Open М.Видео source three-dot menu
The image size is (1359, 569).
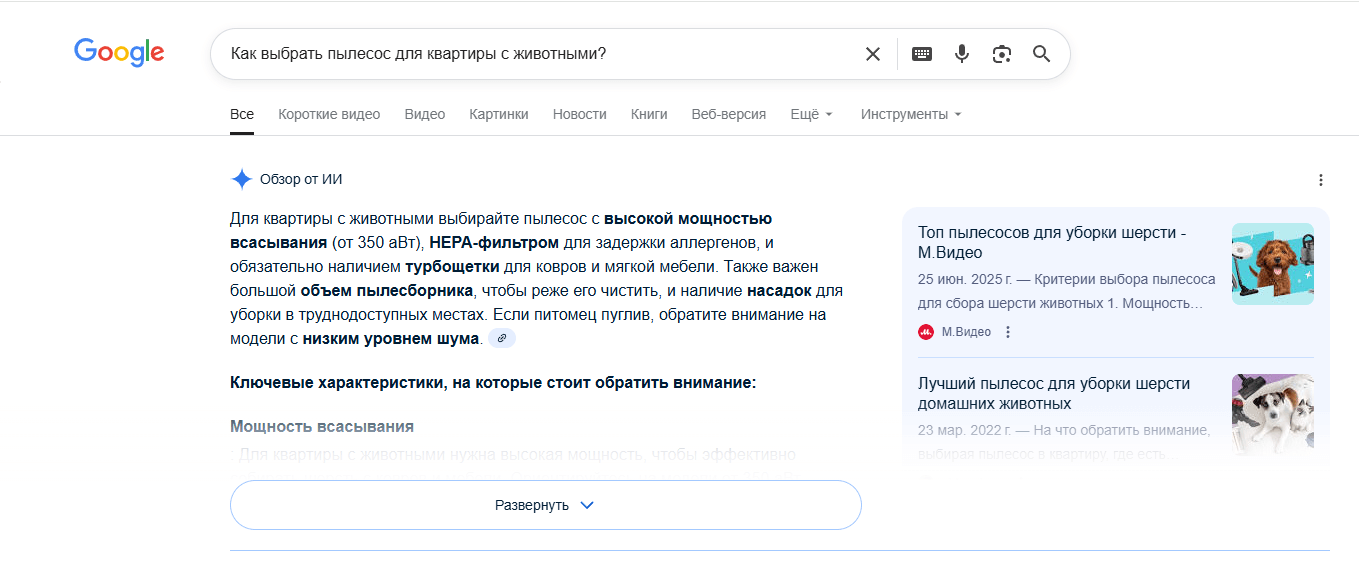[x=1008, y=332]
